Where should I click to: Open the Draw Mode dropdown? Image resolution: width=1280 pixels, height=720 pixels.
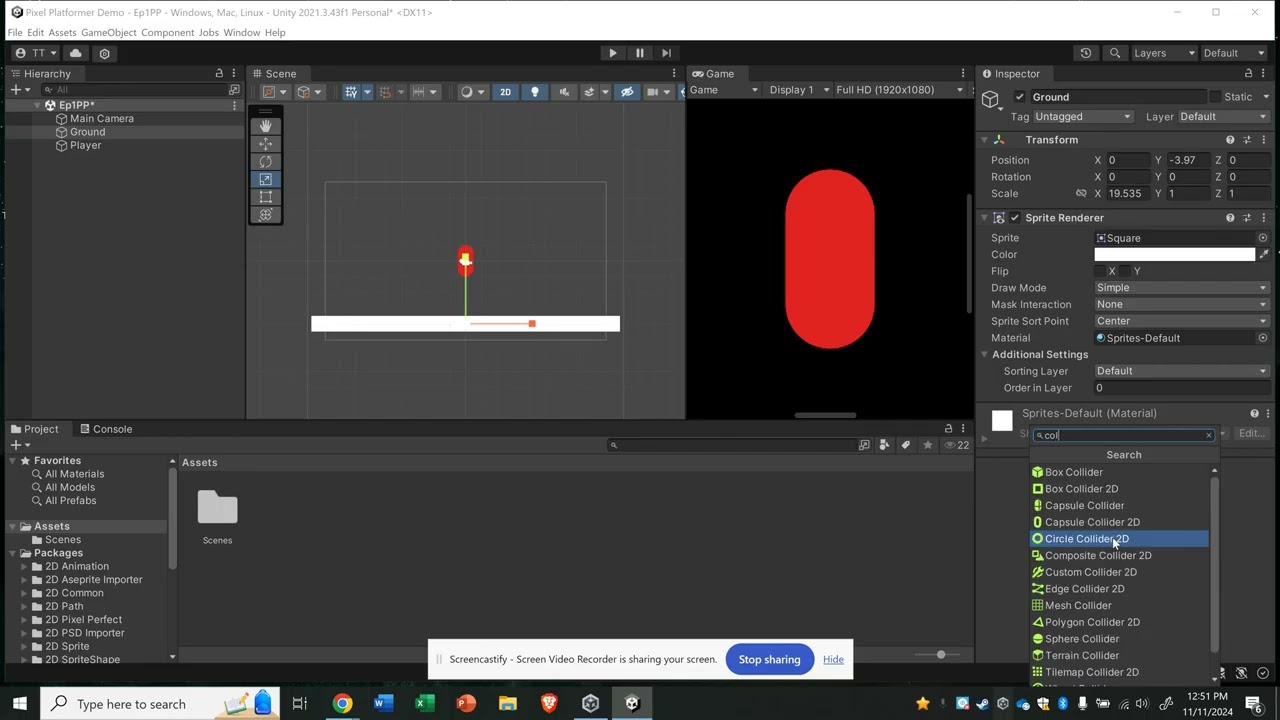1181,288
